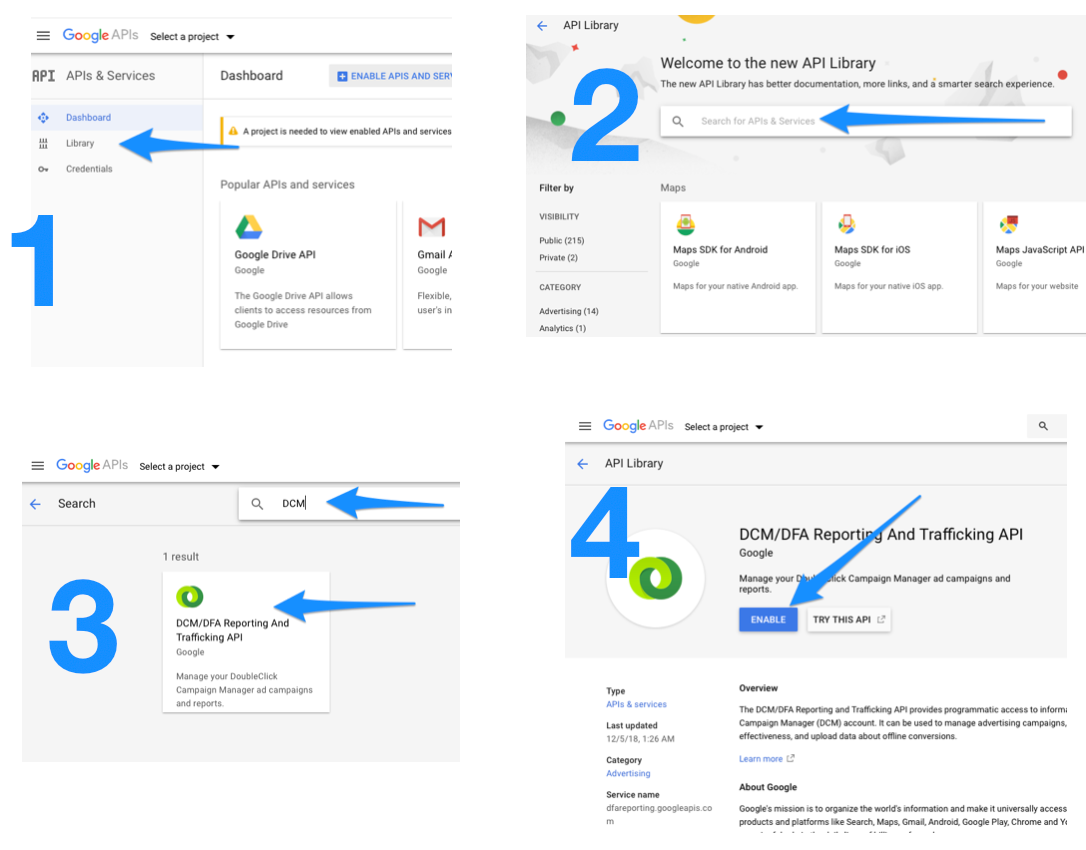Image resolution: width=1086 pixels, height=850 pixels.
Task: Click the Google Drive API card icon
Action: (249, 227)
